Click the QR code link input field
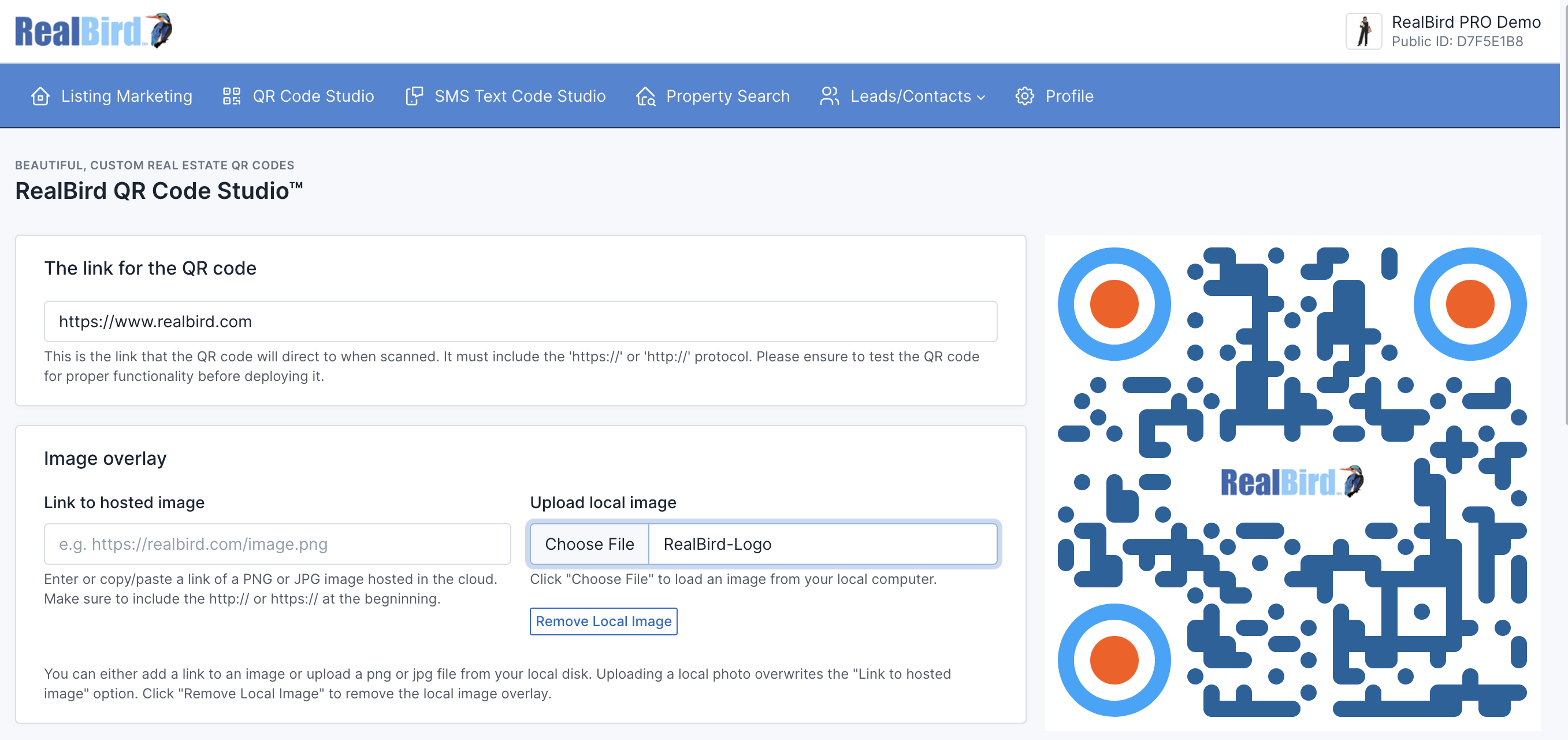The image size is (1568, 740). pos(520,321)
